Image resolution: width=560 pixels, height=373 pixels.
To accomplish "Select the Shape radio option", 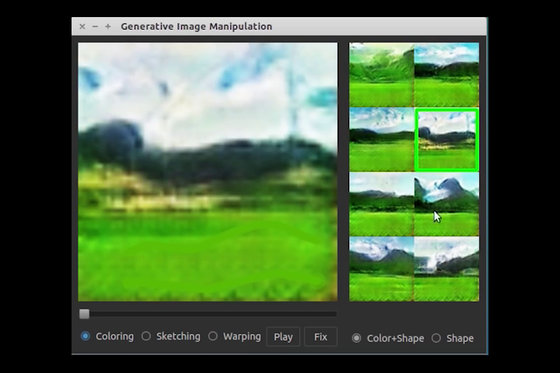I will click(436, 338).
